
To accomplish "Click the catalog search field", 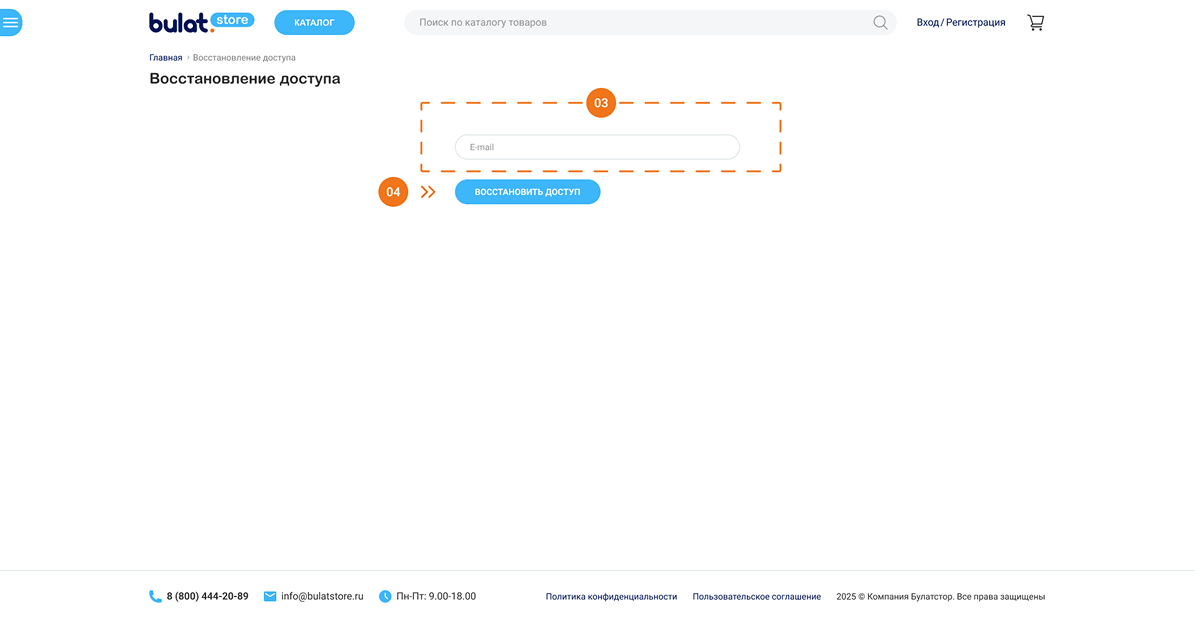I will click(640, 22).
